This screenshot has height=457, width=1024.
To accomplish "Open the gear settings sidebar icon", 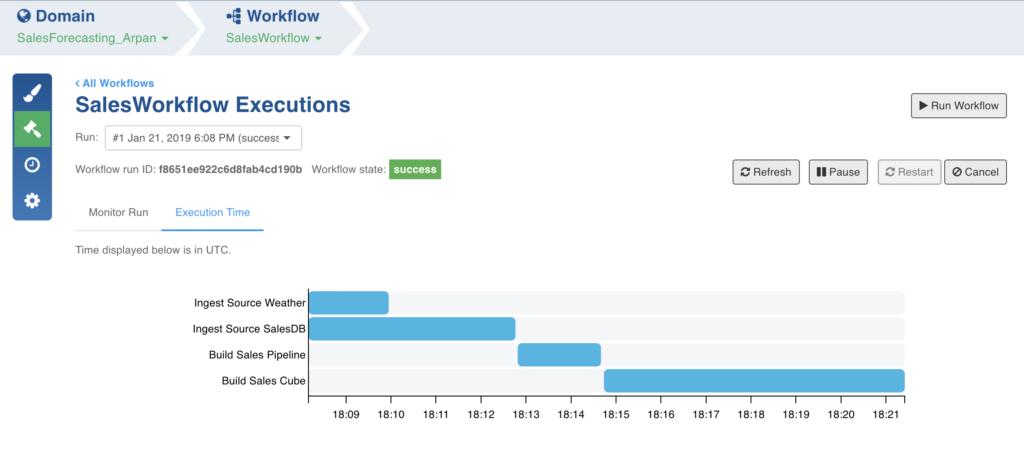I will 32,200.
